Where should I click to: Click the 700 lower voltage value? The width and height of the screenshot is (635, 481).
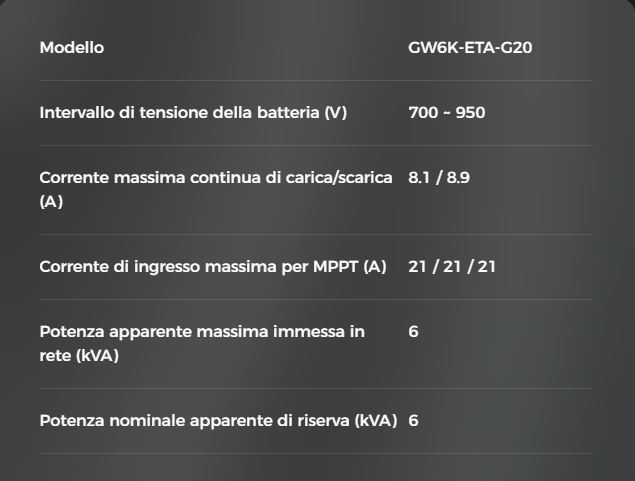point(423,113)
